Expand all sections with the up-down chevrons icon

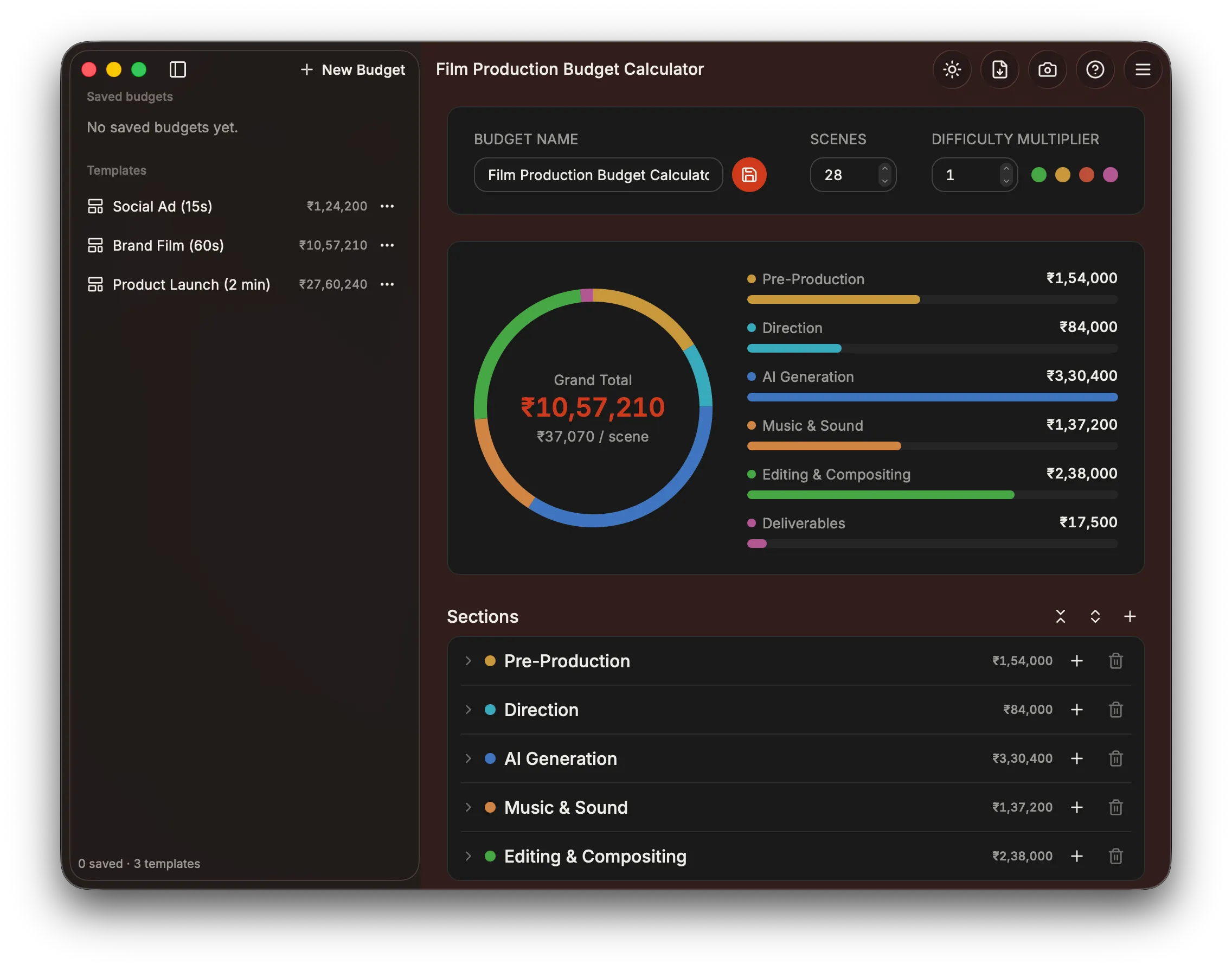click(x=1095, y=617)
